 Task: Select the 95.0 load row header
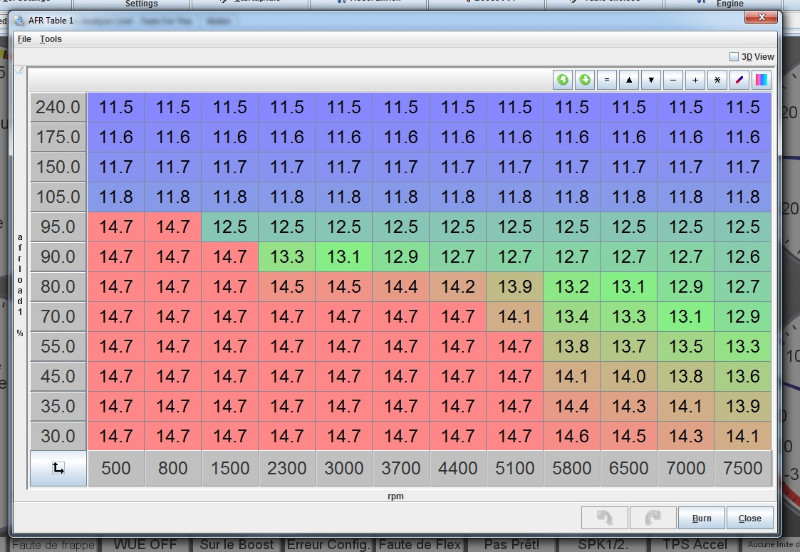[x=58, y=227]
